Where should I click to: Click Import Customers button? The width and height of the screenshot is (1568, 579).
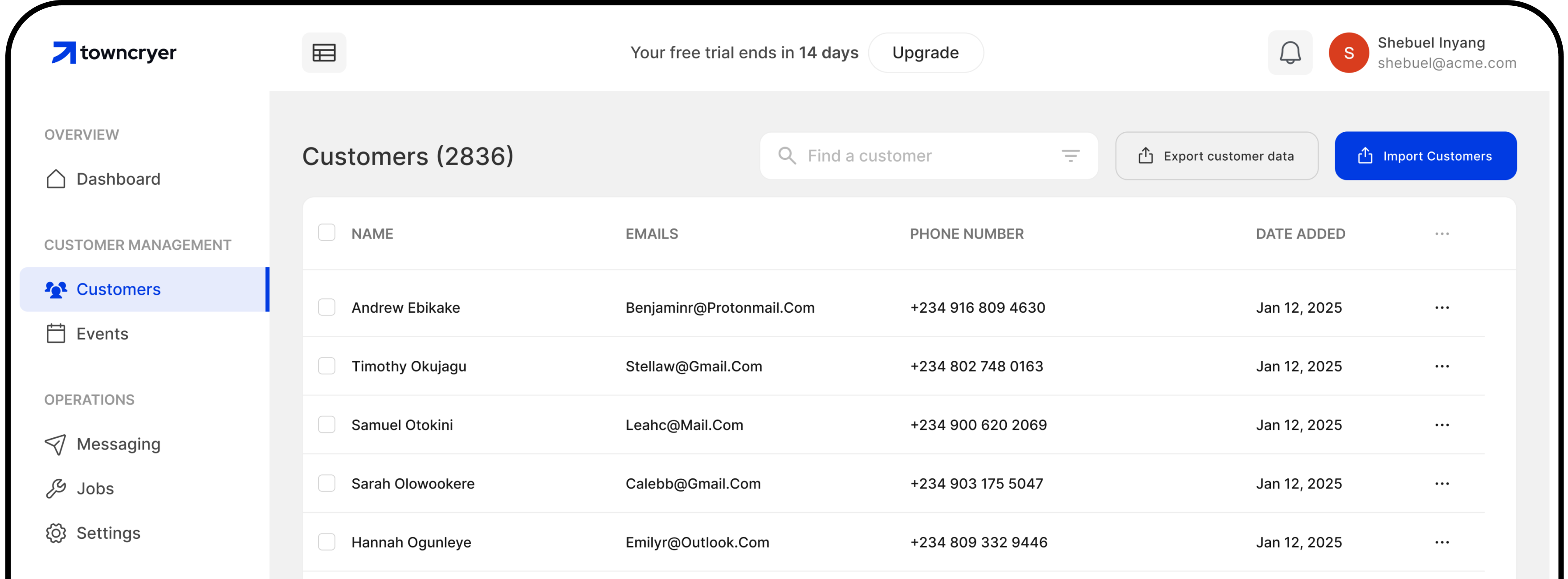click(x=1425, y=156)
